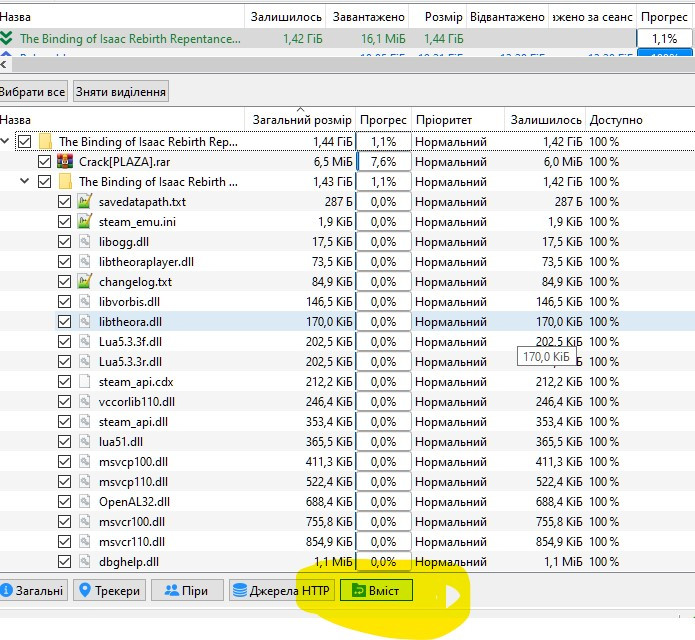Collapse the root torrent folder tree
This screenshot has width=695, height=640.
(6, 142)
